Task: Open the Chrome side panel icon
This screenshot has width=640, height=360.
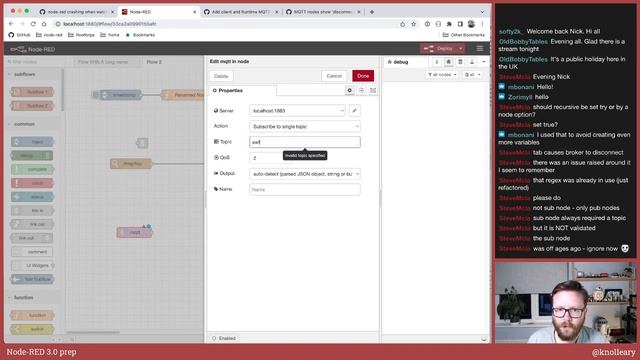Action: tap(460, 24)
